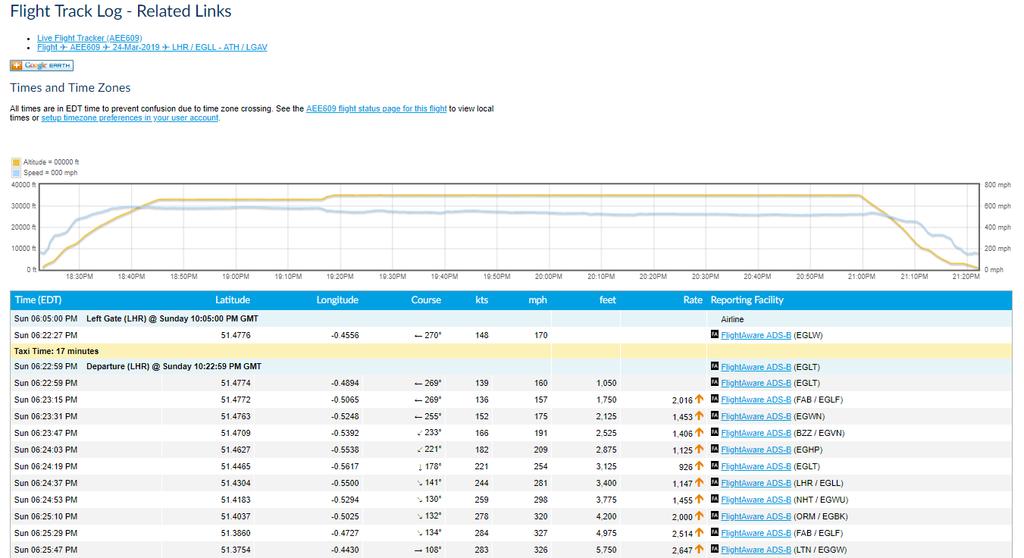Open FlightAware ADS-B link for EGWN
The image size is (1024, 558).
(756, 416)
